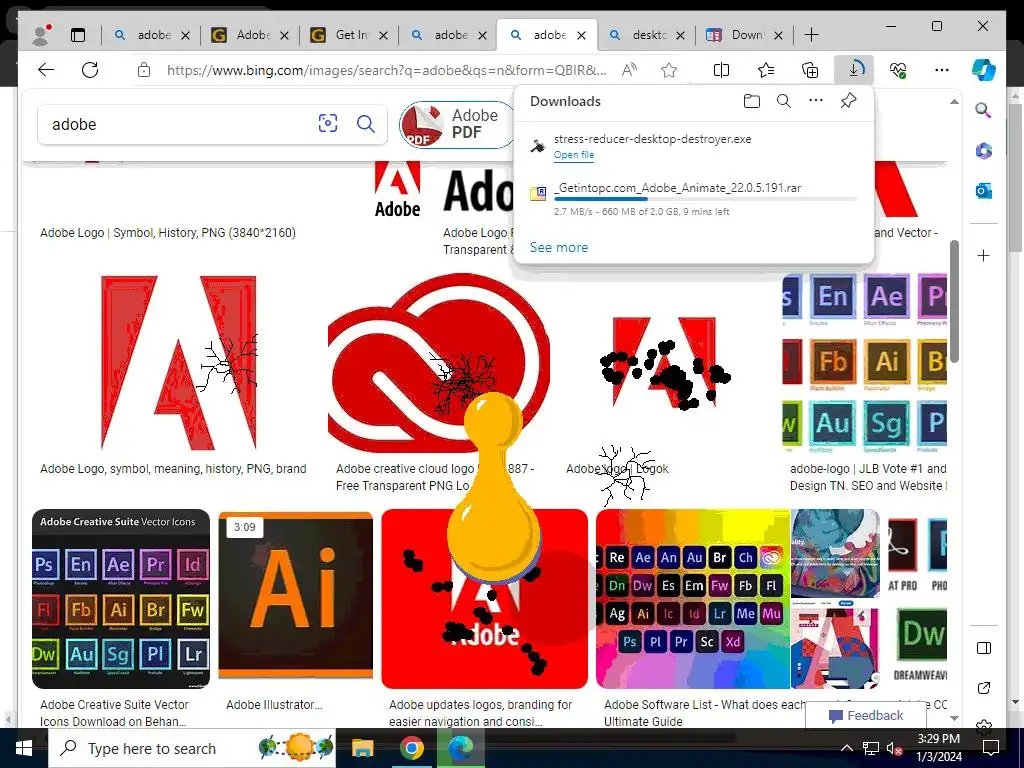Toggle the Downloads toolbar button

pyautogui.click(x=854, y=70)
